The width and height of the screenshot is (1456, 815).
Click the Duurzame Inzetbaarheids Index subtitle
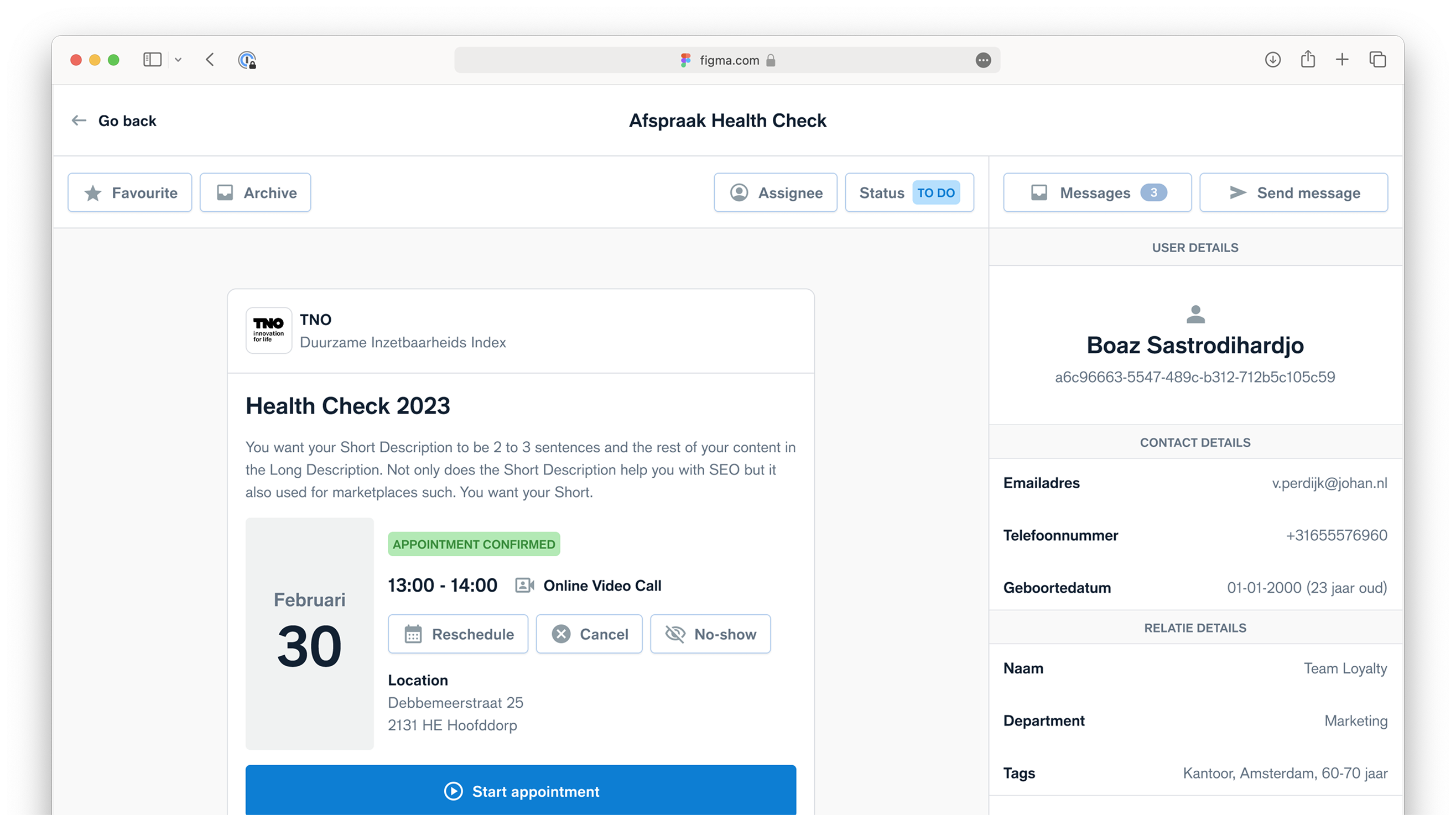[x=402, y=342]
